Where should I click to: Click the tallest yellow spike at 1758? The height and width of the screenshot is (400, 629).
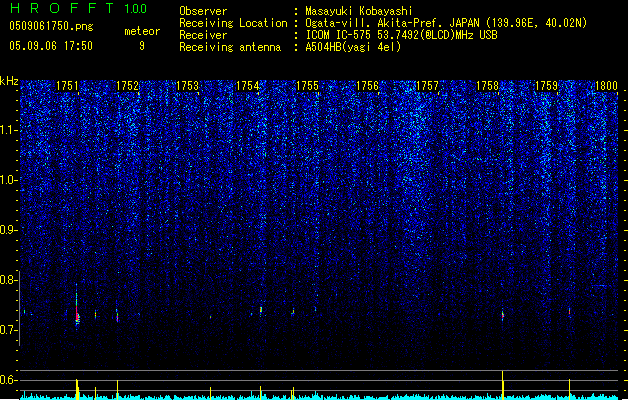[503, 385]
